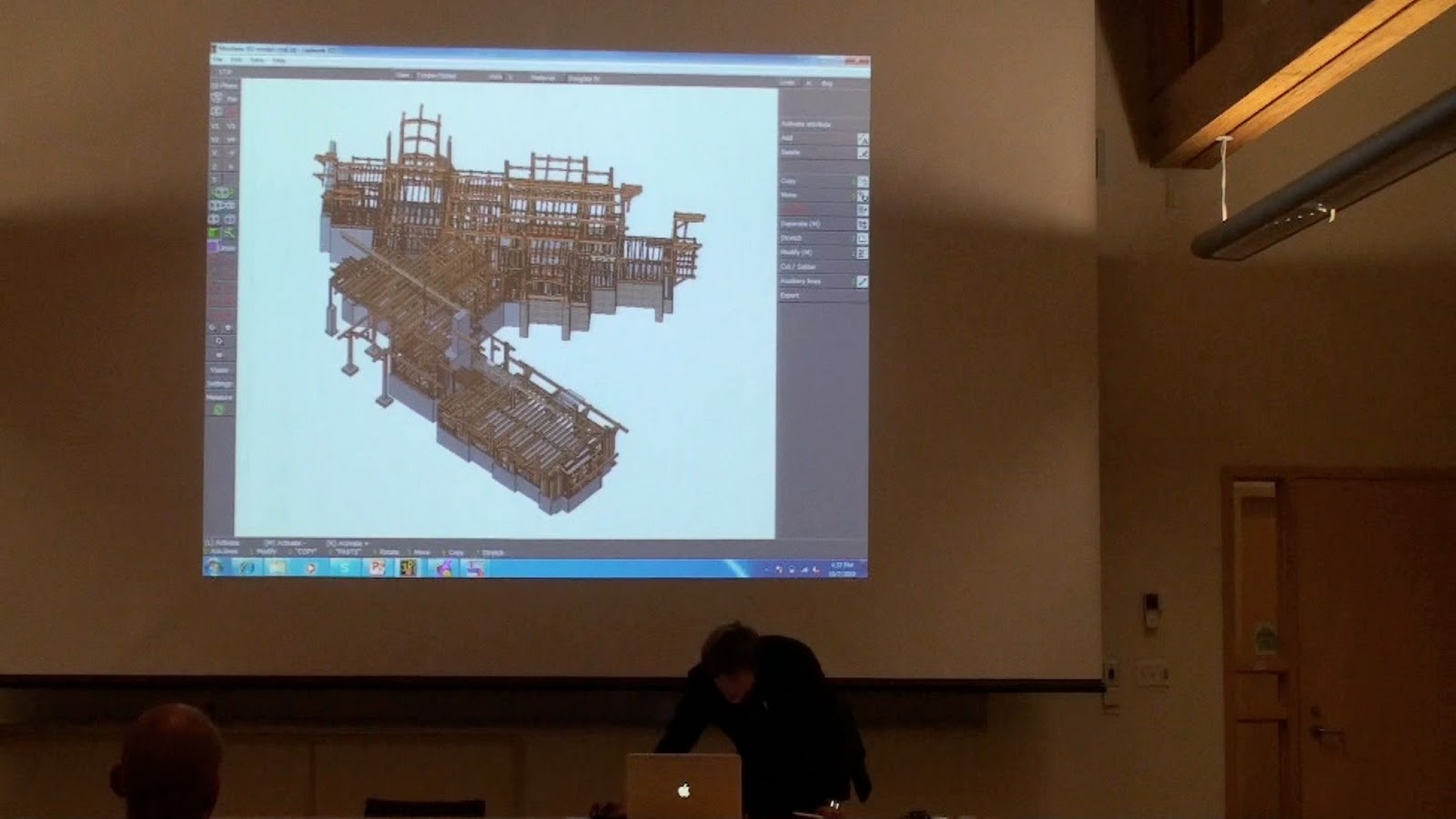The height and width of the screenshot is (819, 1456).
Task: Click COPY in the bottom shortcut bar
Action: (307, 552)
